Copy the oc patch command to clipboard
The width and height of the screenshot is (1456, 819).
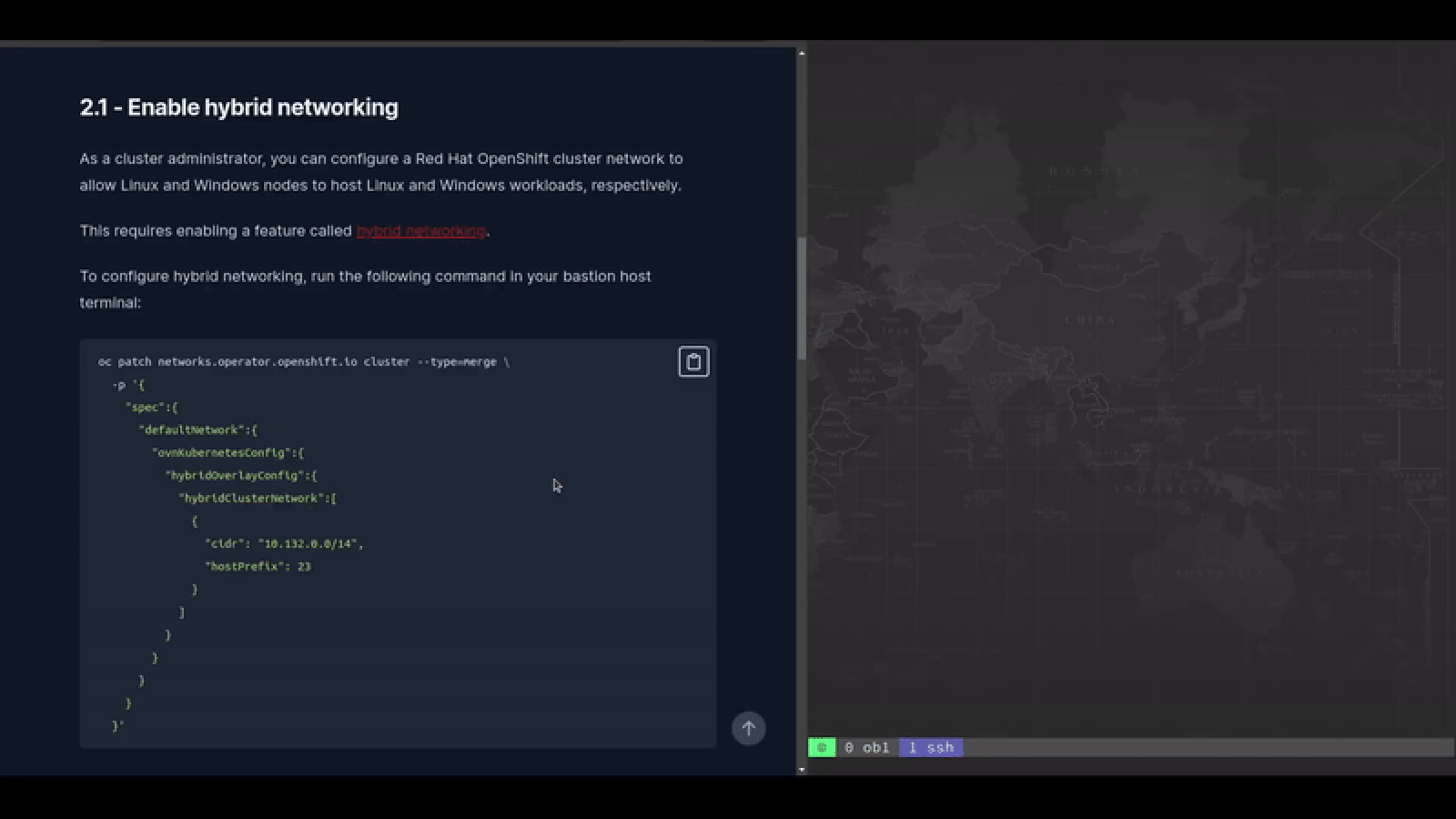pos(693,362)
